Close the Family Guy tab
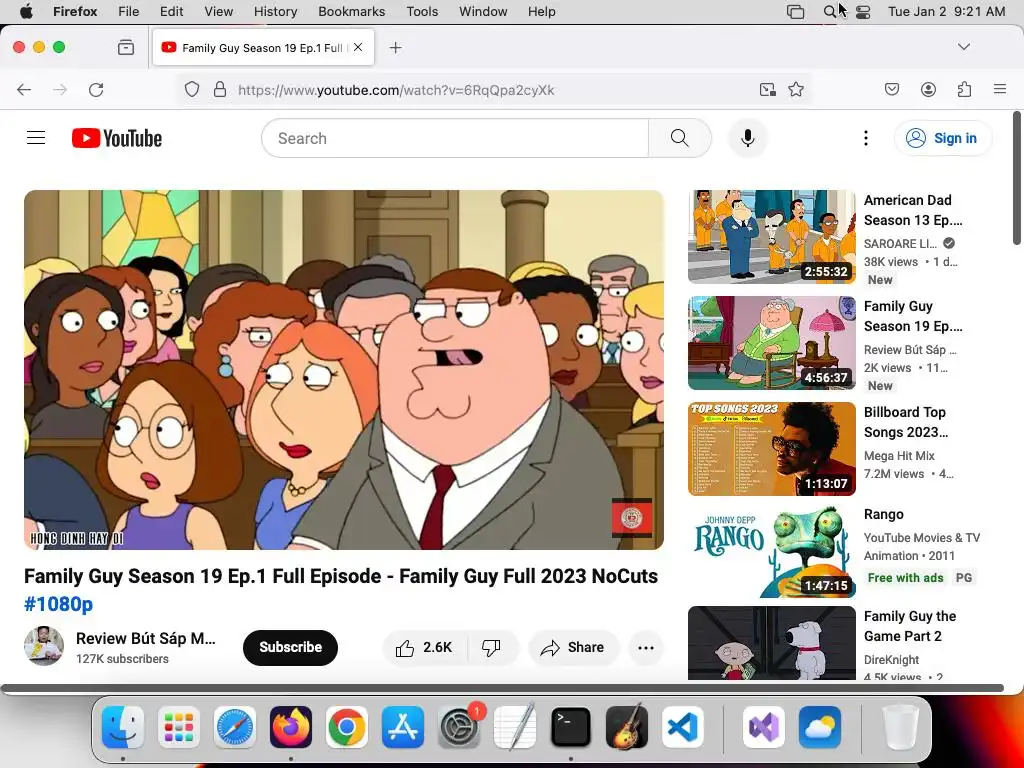 pos(358,47)
